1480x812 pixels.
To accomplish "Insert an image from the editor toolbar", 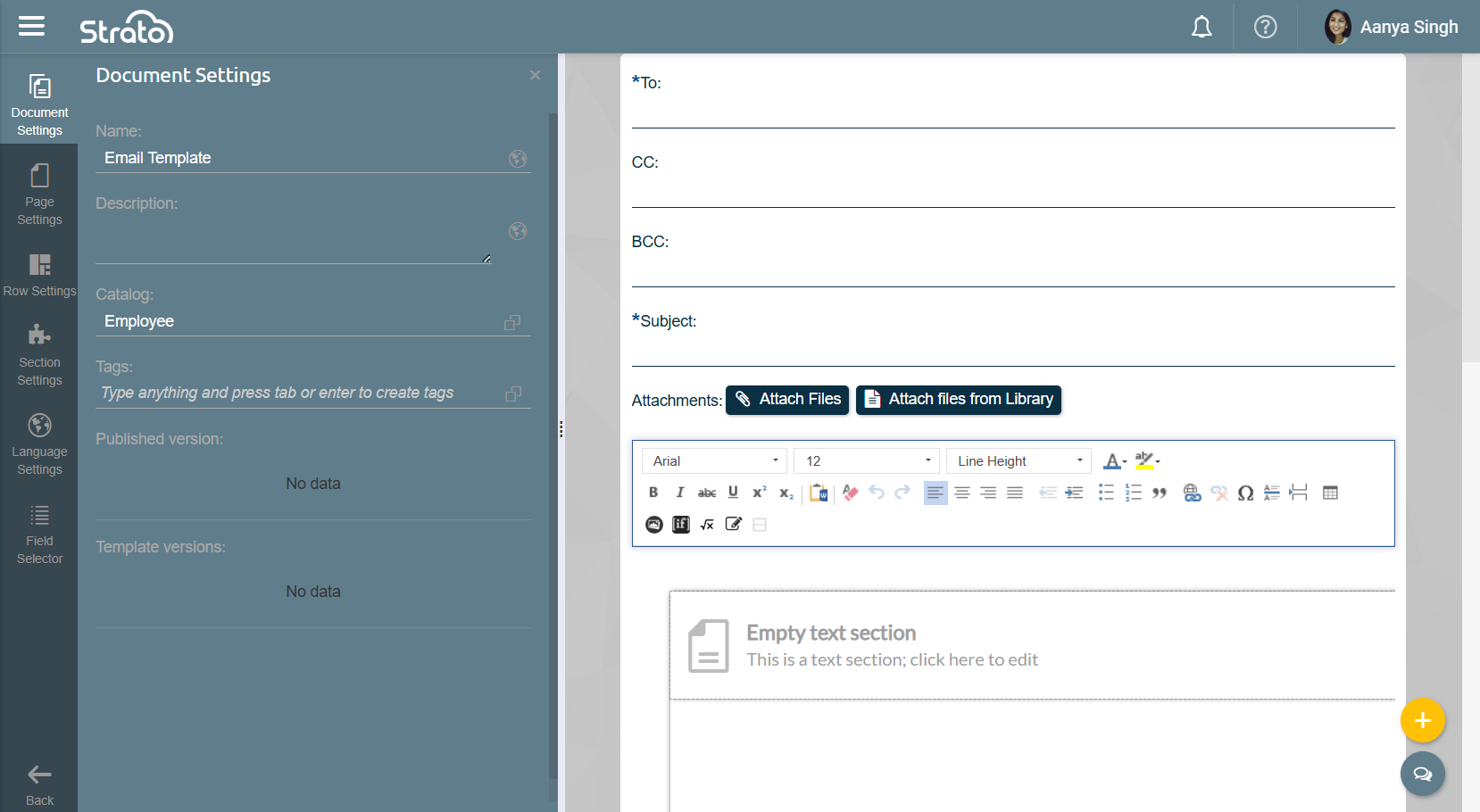I will pyautogui.click(x=654, y=525).
